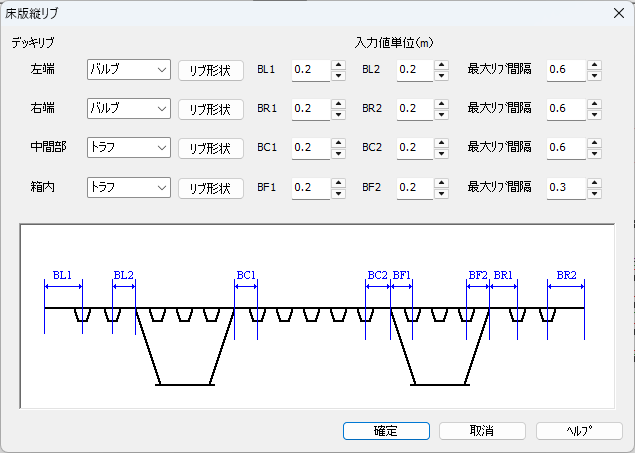Image resolution: width=635 pixels, height=453 pixels.
Task: Click the BR1 label in diagram
Action: click(503, 275)
